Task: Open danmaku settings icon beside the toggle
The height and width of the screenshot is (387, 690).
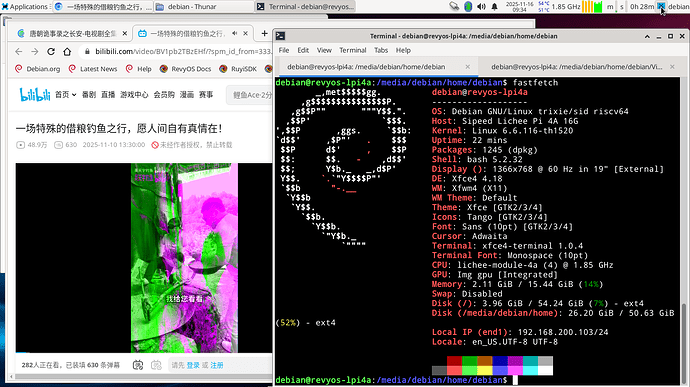Action: pos(156,365)
